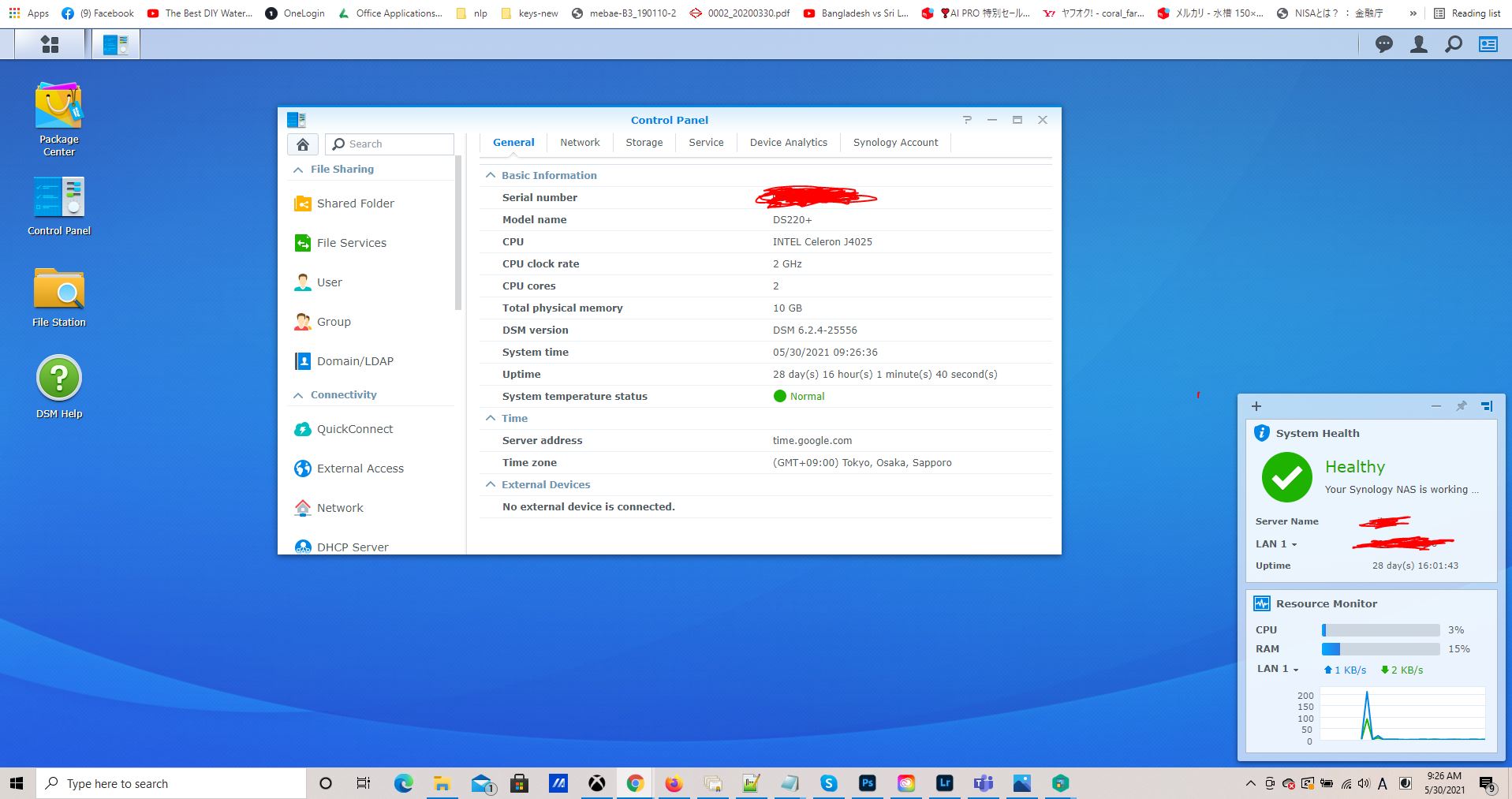Open the DSM user options icon
This screenshot has height=799, width=1512.
[1419, 44]
